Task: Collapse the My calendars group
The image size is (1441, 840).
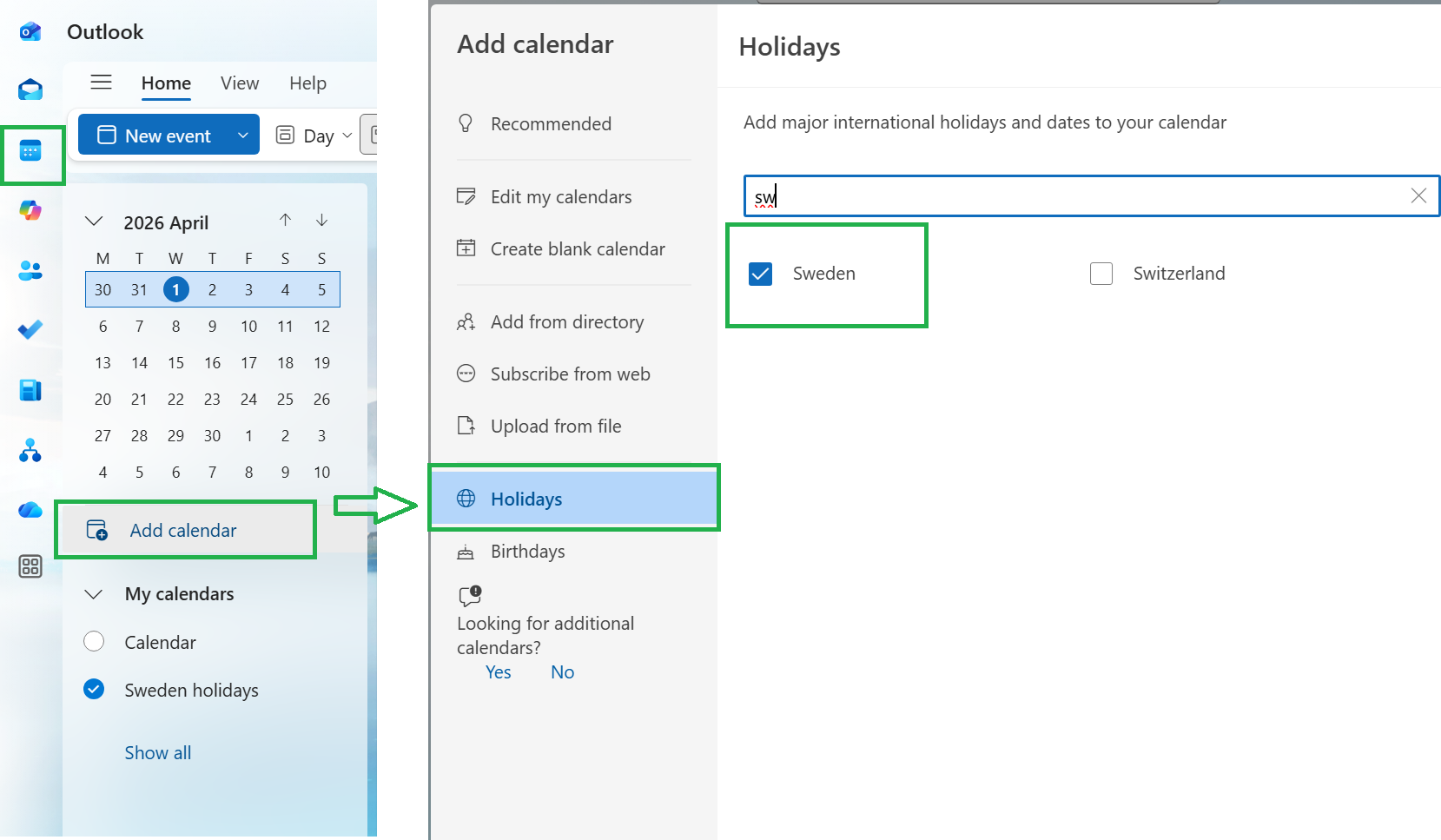Action: coord(94,594)
